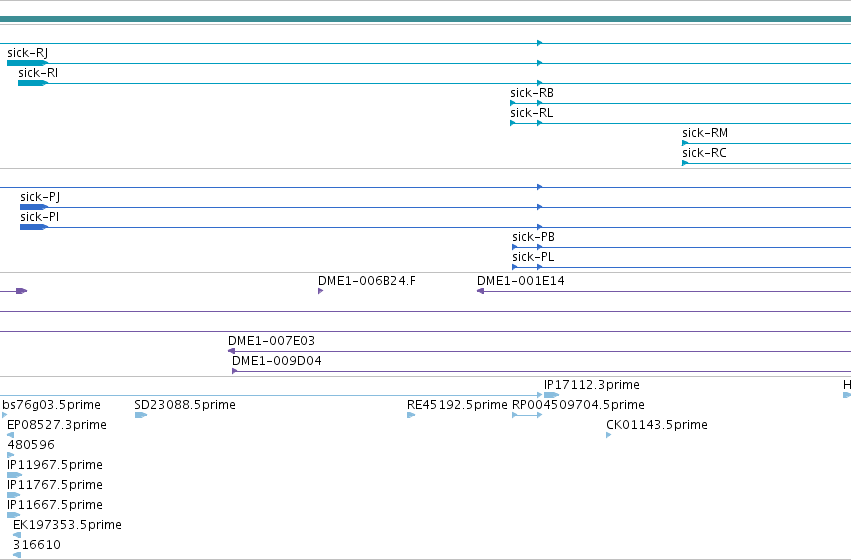Select the IP11967.5prime EST label

coord(55,465)
